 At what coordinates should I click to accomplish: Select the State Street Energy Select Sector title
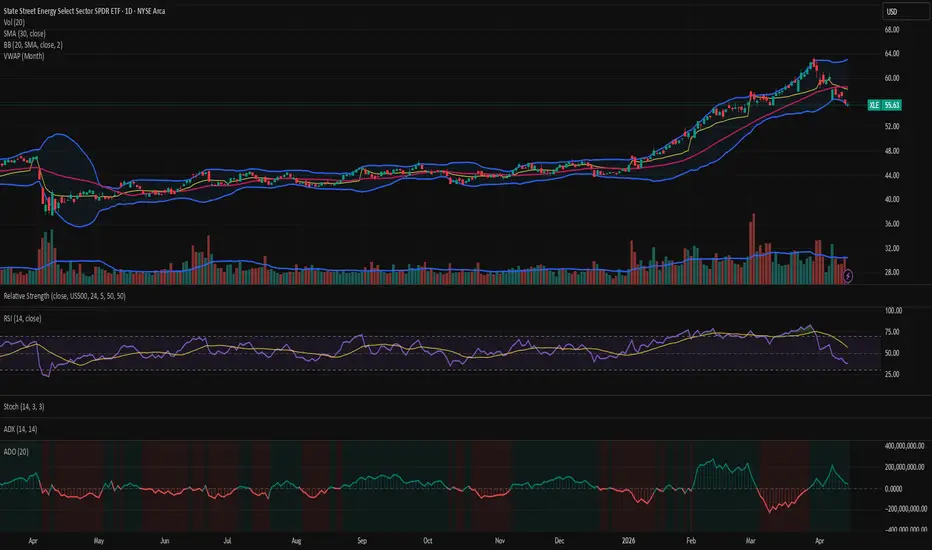click(84, 11)
